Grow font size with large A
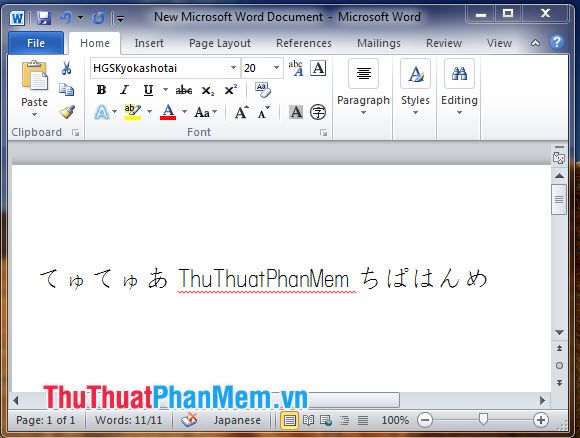This screenshot has height=438, width=580. (242, 112)
